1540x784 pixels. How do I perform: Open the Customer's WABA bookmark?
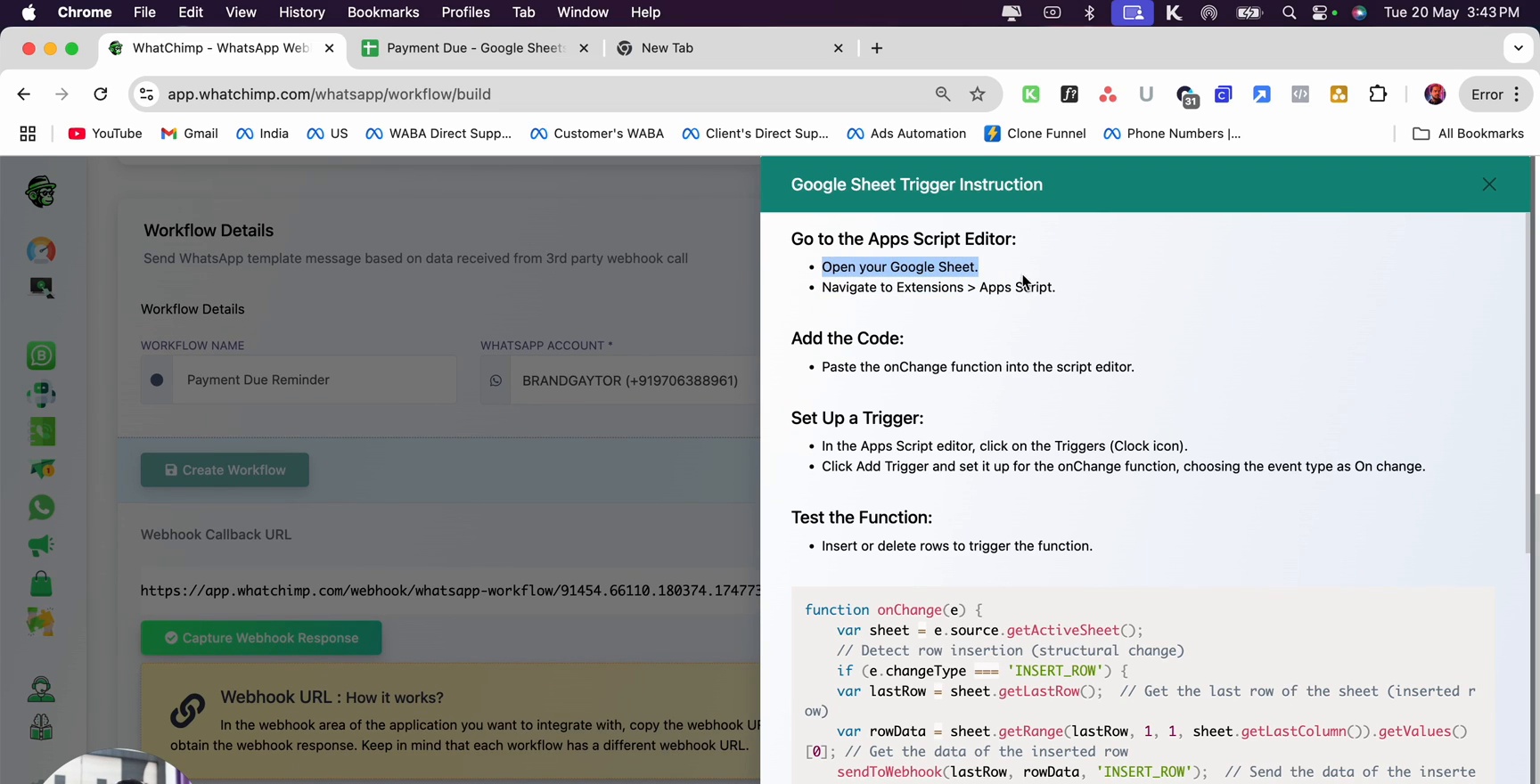tap(596, 134)
